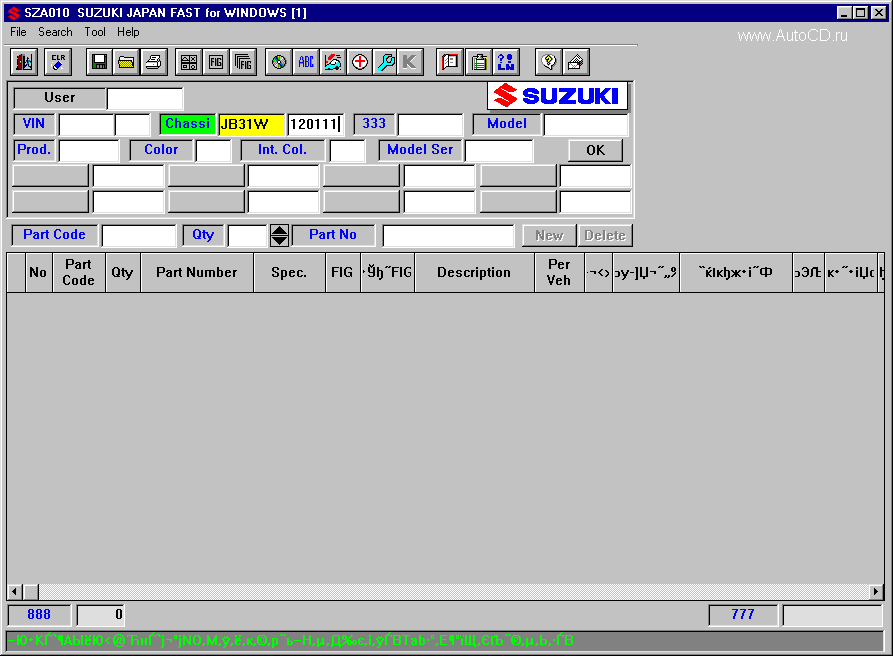Image resolution: width=893 pixels, height=656 pixels.
Task: Click the grey K toolbar icon
Action: (x=410, y=62)
